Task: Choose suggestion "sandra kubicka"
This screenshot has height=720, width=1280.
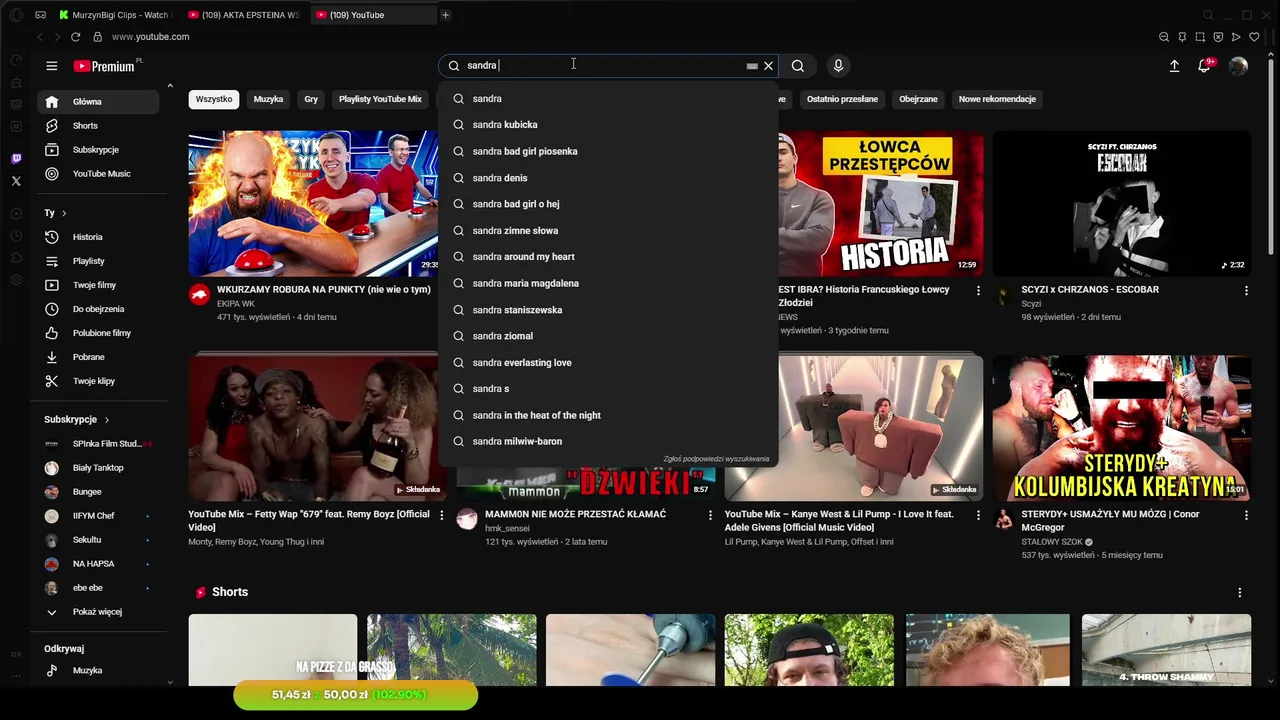Action: pos(608,125)
